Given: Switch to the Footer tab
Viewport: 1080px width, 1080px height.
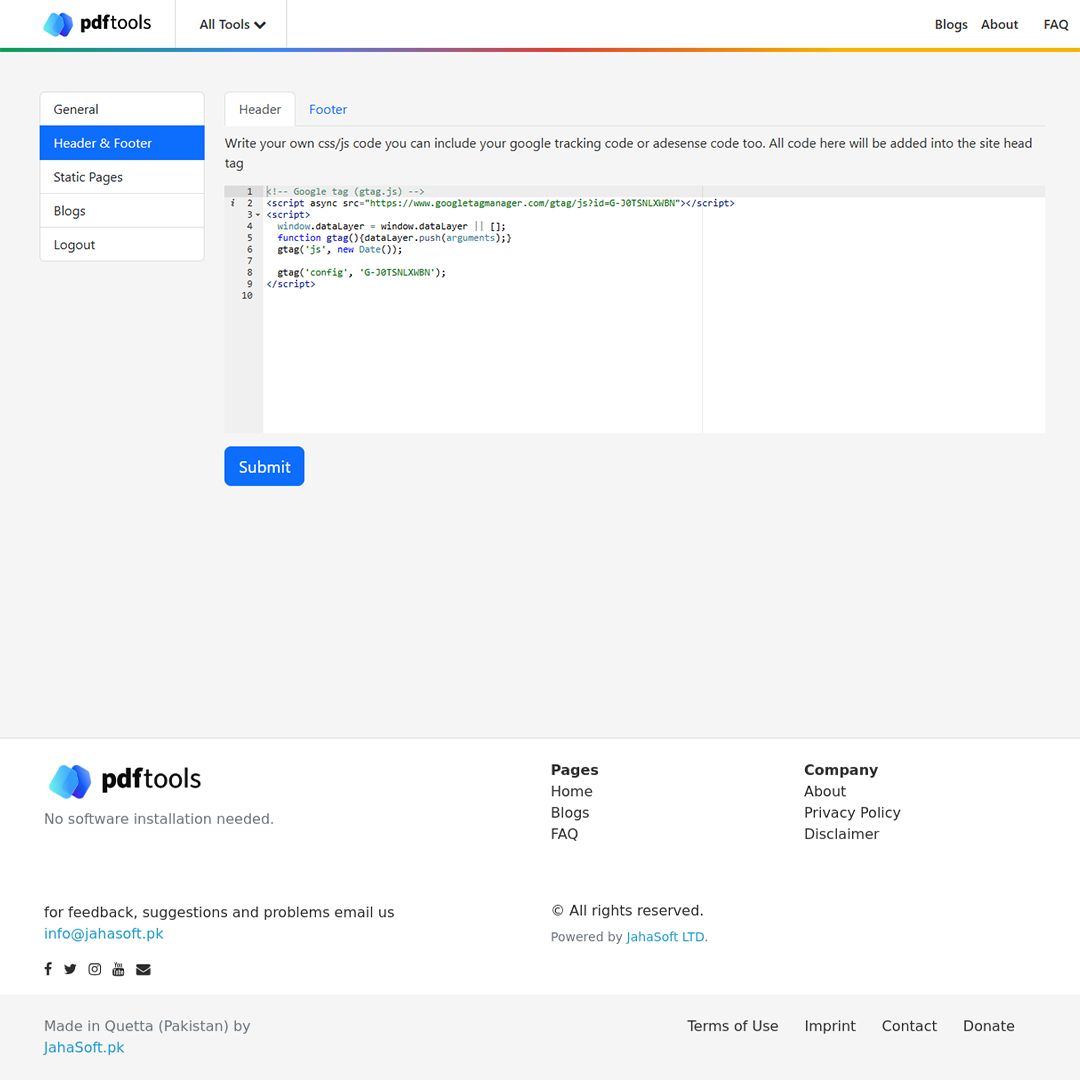Looking at the screenshot, I should [x=328, y=109].
